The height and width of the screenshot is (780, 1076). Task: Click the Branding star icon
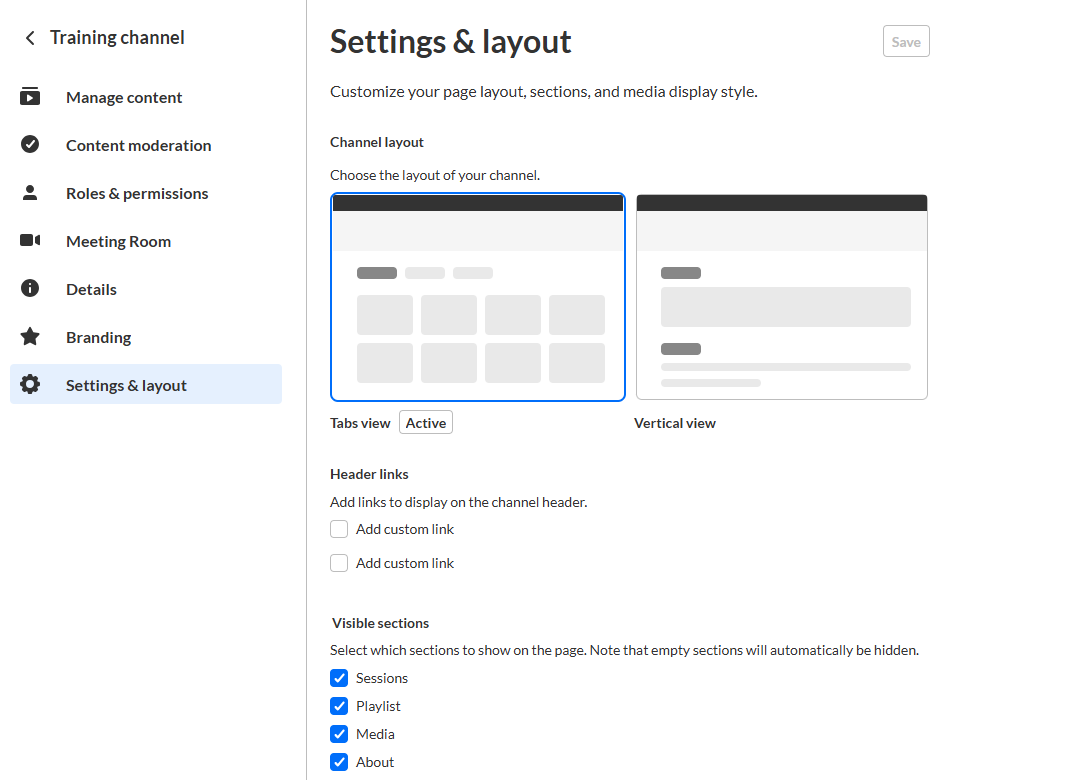tap(30, 336)
